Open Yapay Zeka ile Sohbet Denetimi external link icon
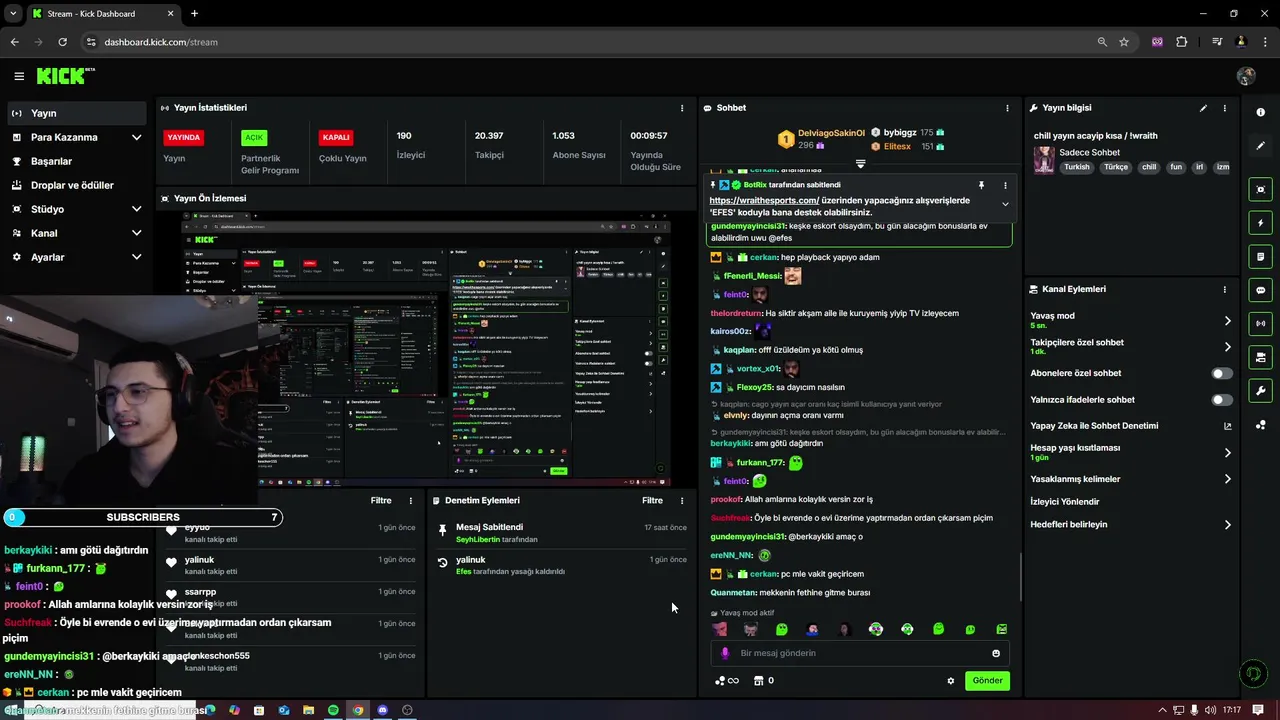1280x720 pixels. [1227, 426]
